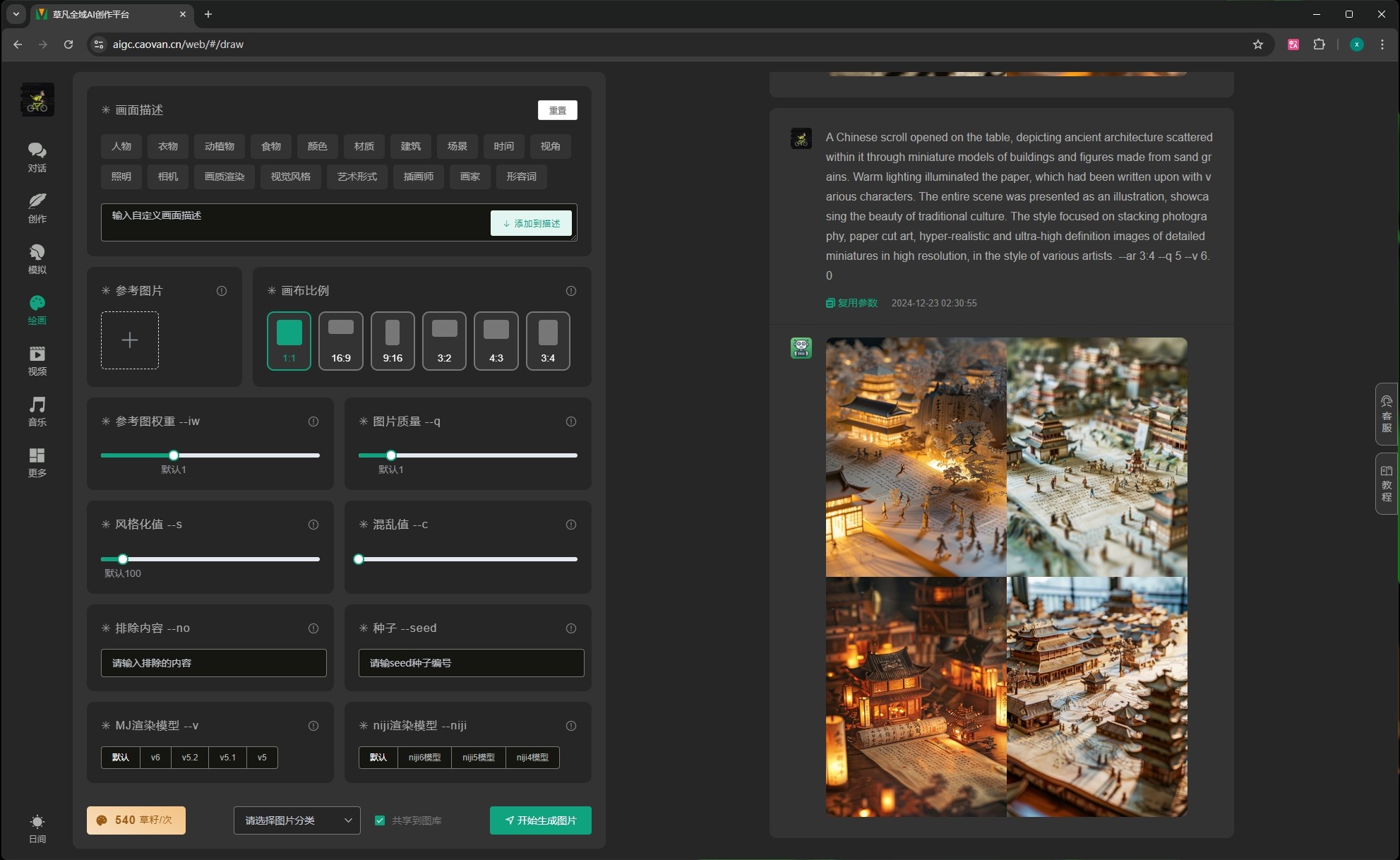The width and height of the screenshot is (1400, 860).
Task: Choose the niji5模型 render model
Action: point(479,758)
